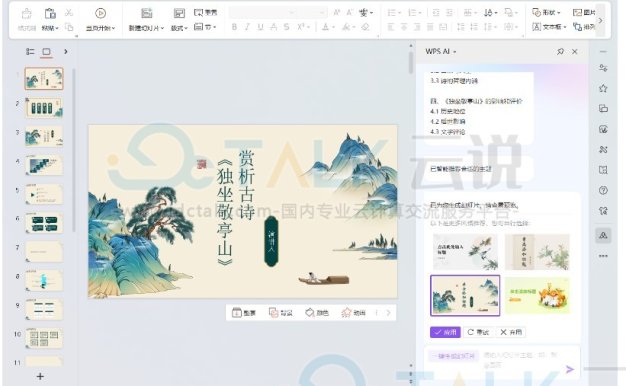Click the Cut scissors icon
626x386 pixels.
click(69, 13)
